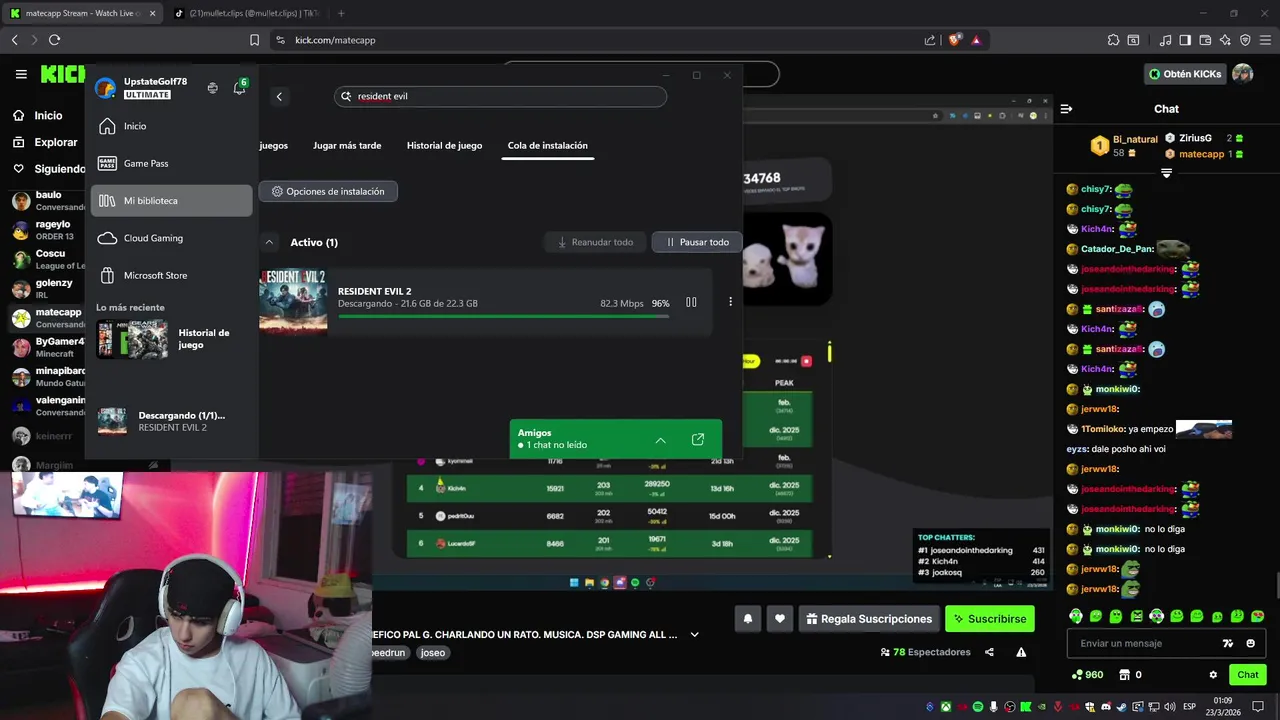Click Pausar todo button

click(697, 242)
